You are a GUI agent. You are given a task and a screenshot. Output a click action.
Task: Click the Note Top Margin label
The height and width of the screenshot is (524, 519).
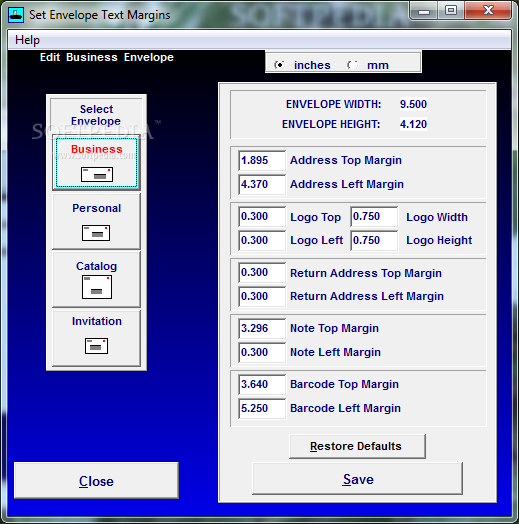pos(334,329)
